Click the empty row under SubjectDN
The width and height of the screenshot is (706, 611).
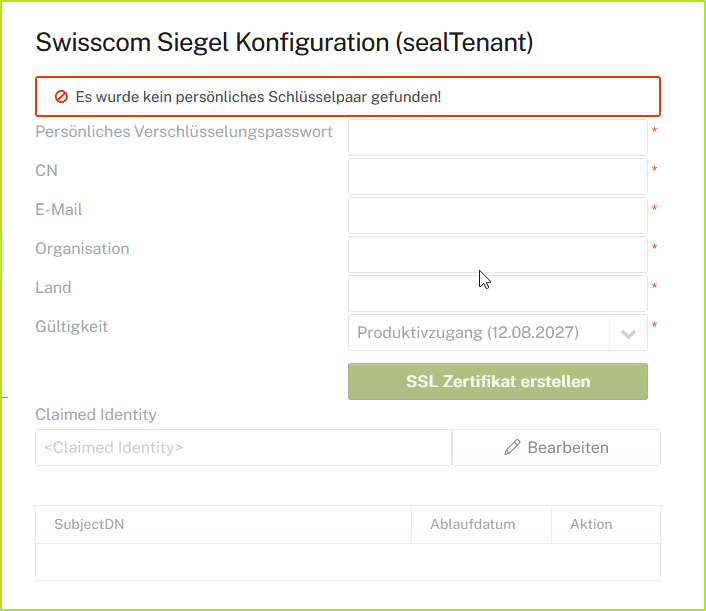tap(222, 561)
